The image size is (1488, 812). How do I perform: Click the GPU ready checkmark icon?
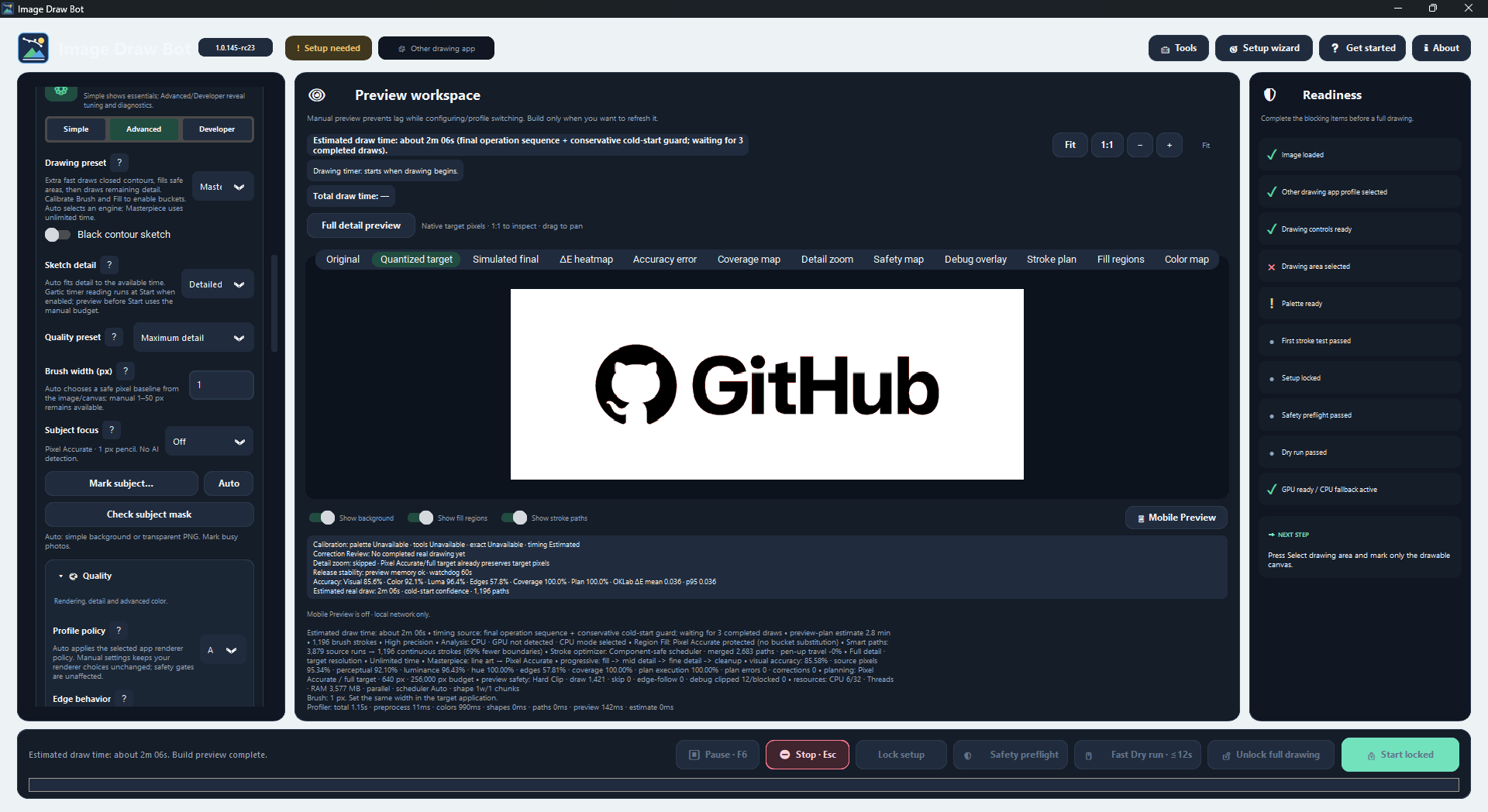pos(1271,490)
